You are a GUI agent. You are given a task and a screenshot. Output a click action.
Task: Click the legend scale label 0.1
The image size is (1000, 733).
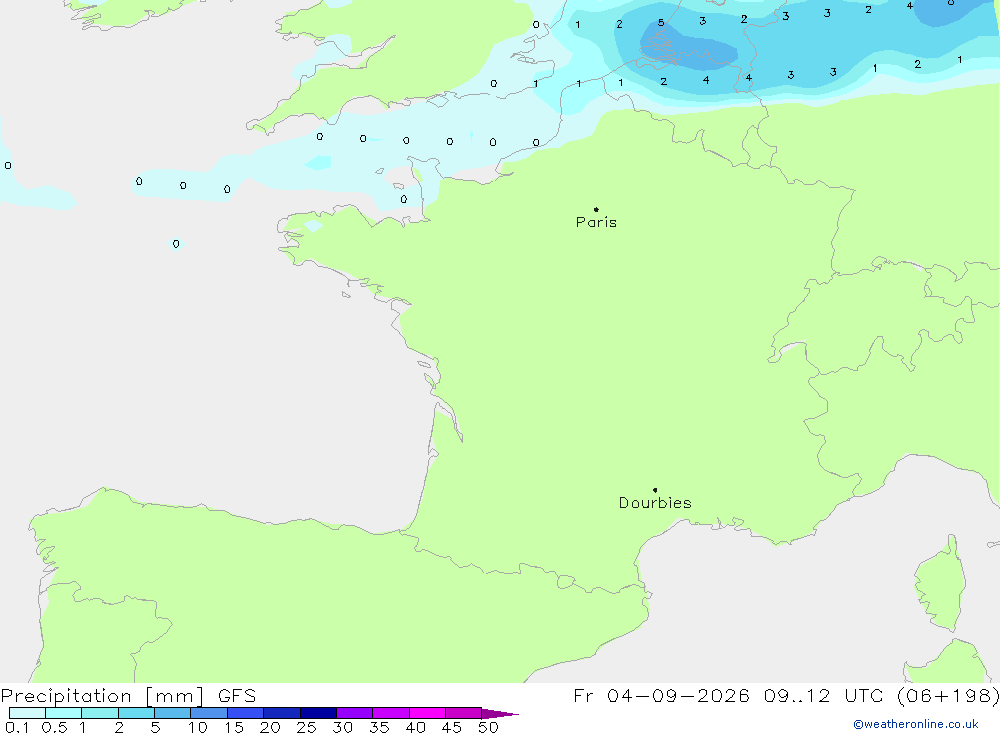[x=17, y=727]
